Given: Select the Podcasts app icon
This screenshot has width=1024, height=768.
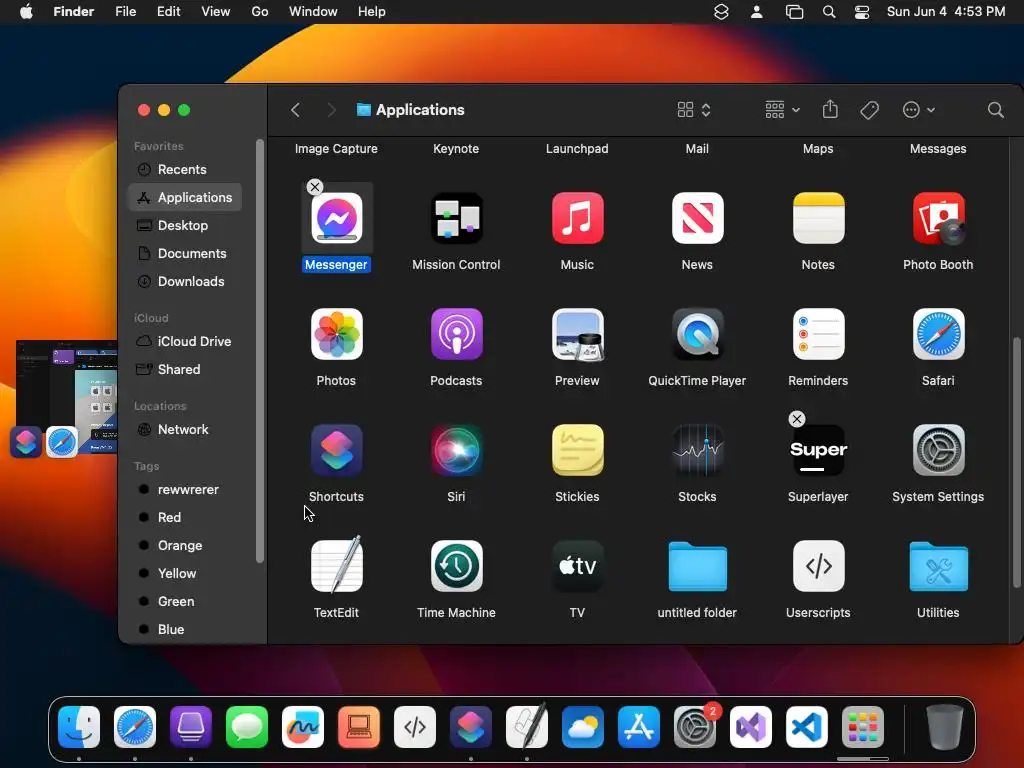Looking at the screenshot, I should 456,334.
